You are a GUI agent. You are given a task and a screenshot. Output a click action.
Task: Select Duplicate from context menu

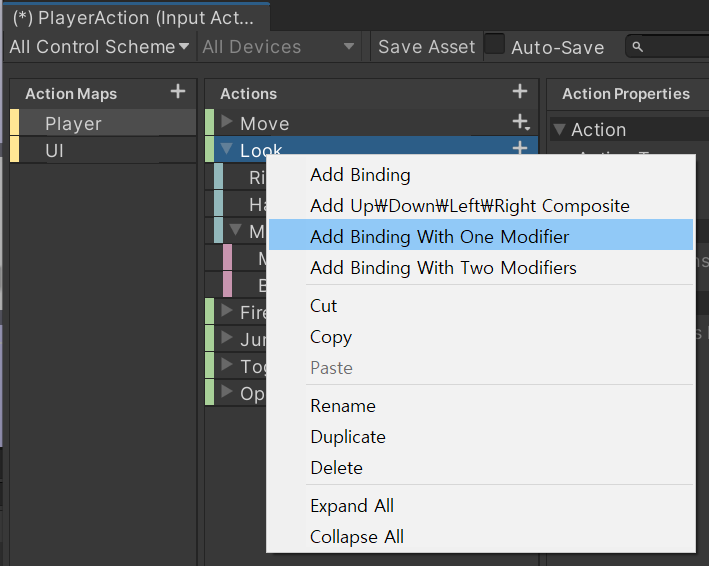[348, 437]
